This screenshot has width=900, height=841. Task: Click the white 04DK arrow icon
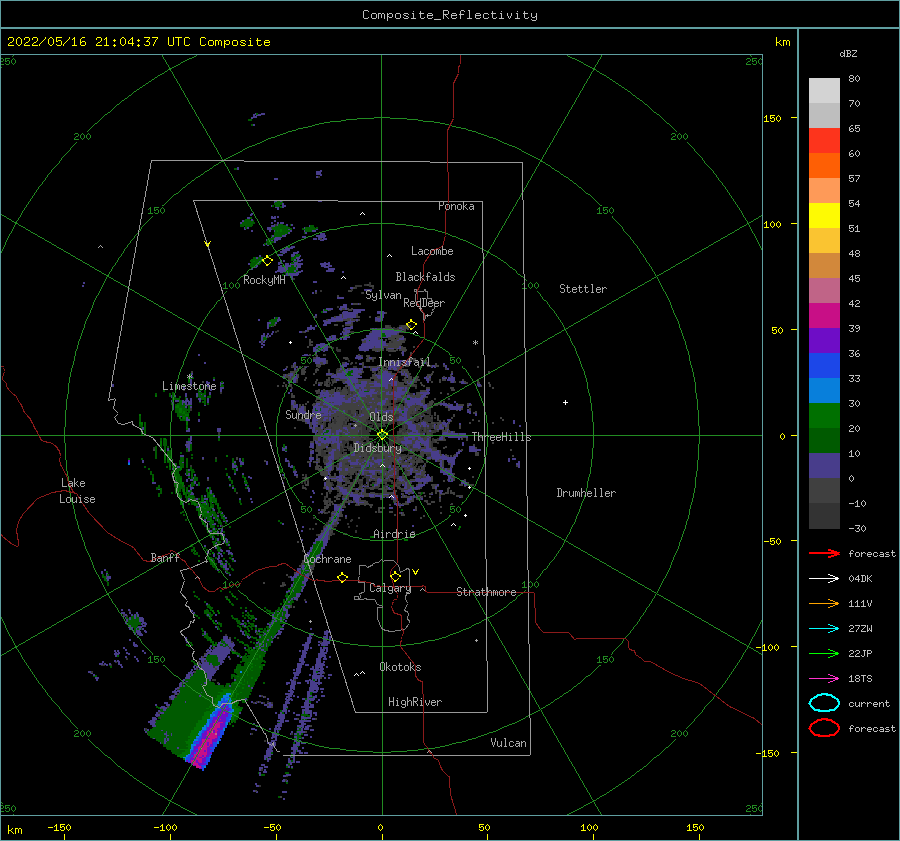pos(824,579)
